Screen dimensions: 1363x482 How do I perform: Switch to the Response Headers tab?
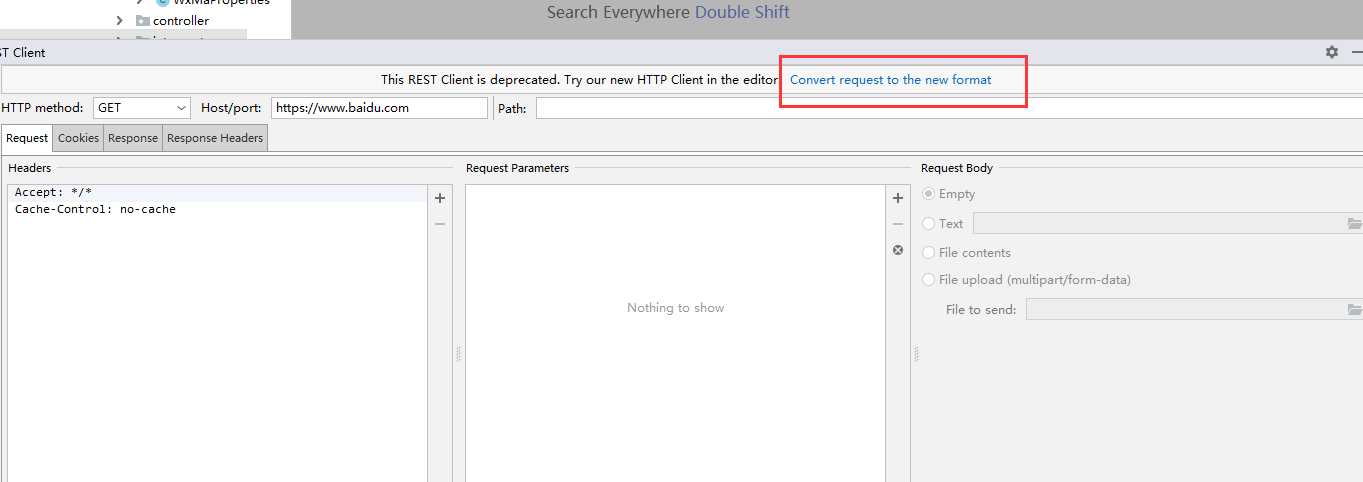pos(215,138)
